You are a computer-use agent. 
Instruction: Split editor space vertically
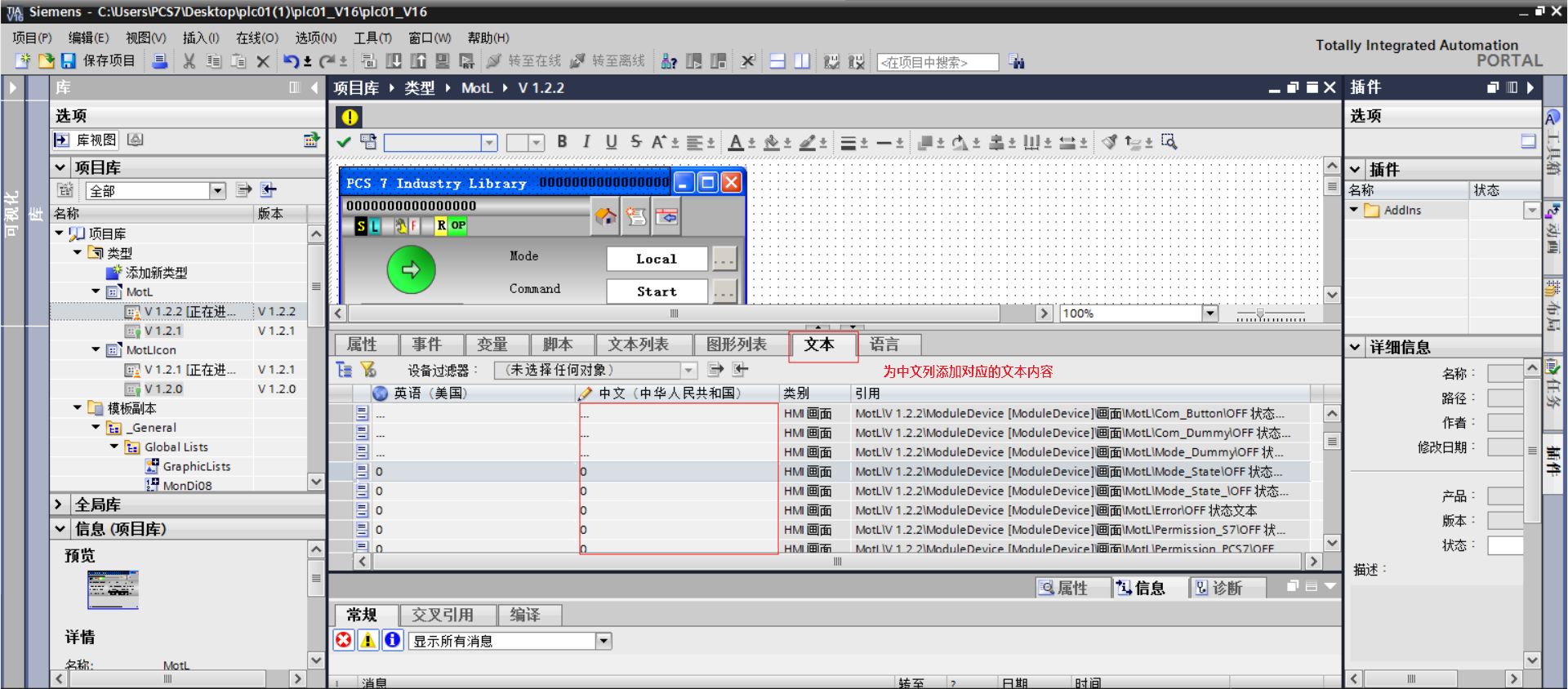pos(802,61)
